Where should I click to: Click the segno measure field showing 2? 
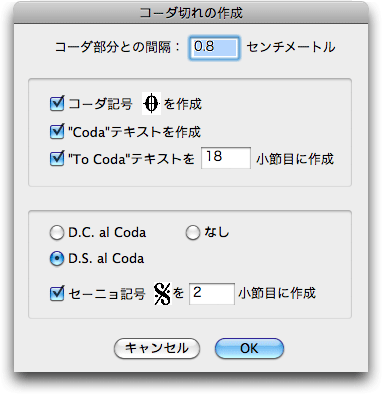pos(212,294)
